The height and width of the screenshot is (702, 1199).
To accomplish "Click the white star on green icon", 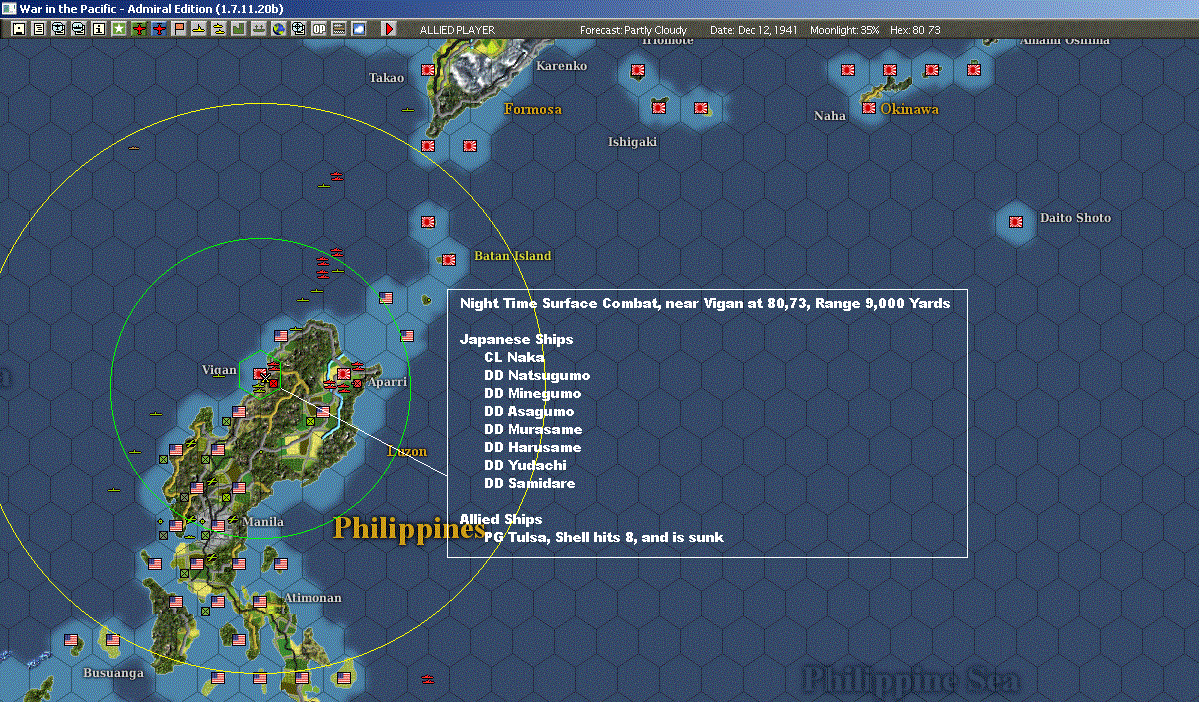I will (x=119, y=29).
